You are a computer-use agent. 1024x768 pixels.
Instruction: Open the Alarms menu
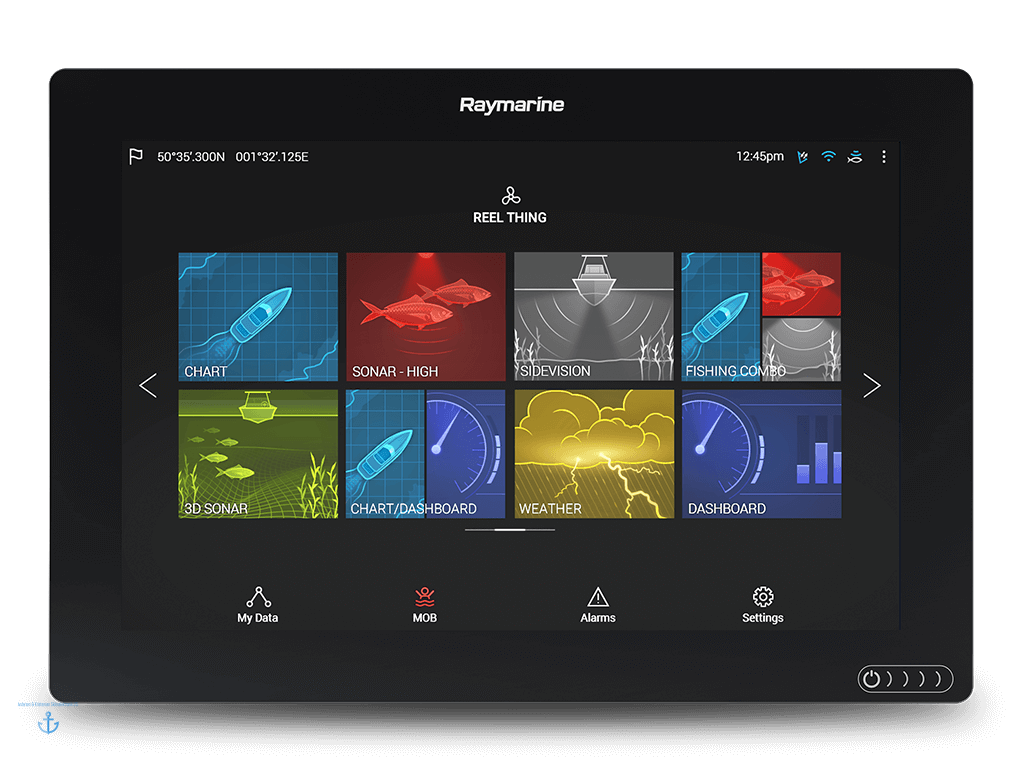598,604
